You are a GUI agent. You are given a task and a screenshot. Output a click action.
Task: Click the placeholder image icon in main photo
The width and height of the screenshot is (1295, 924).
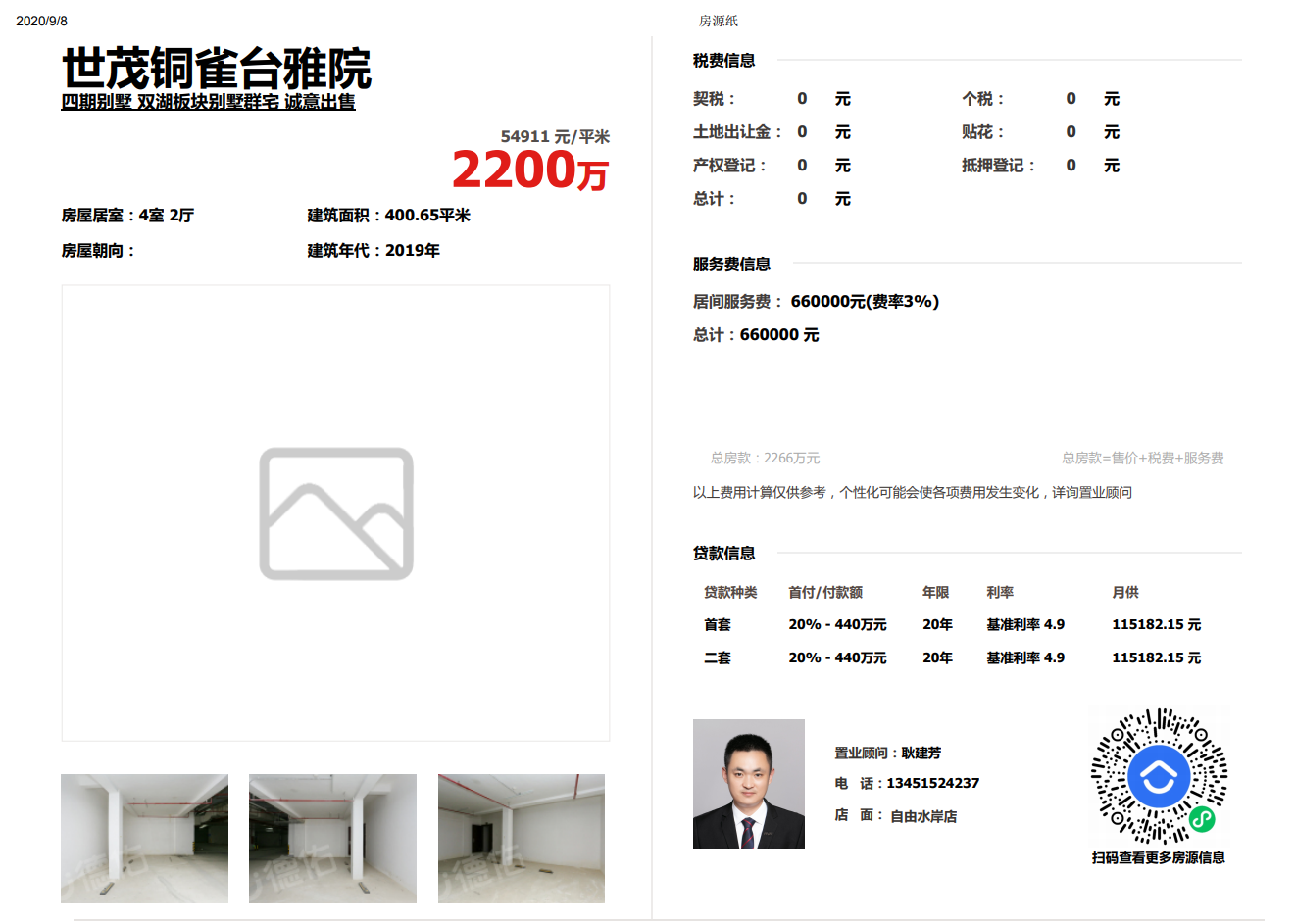click(x=336, y=513)
